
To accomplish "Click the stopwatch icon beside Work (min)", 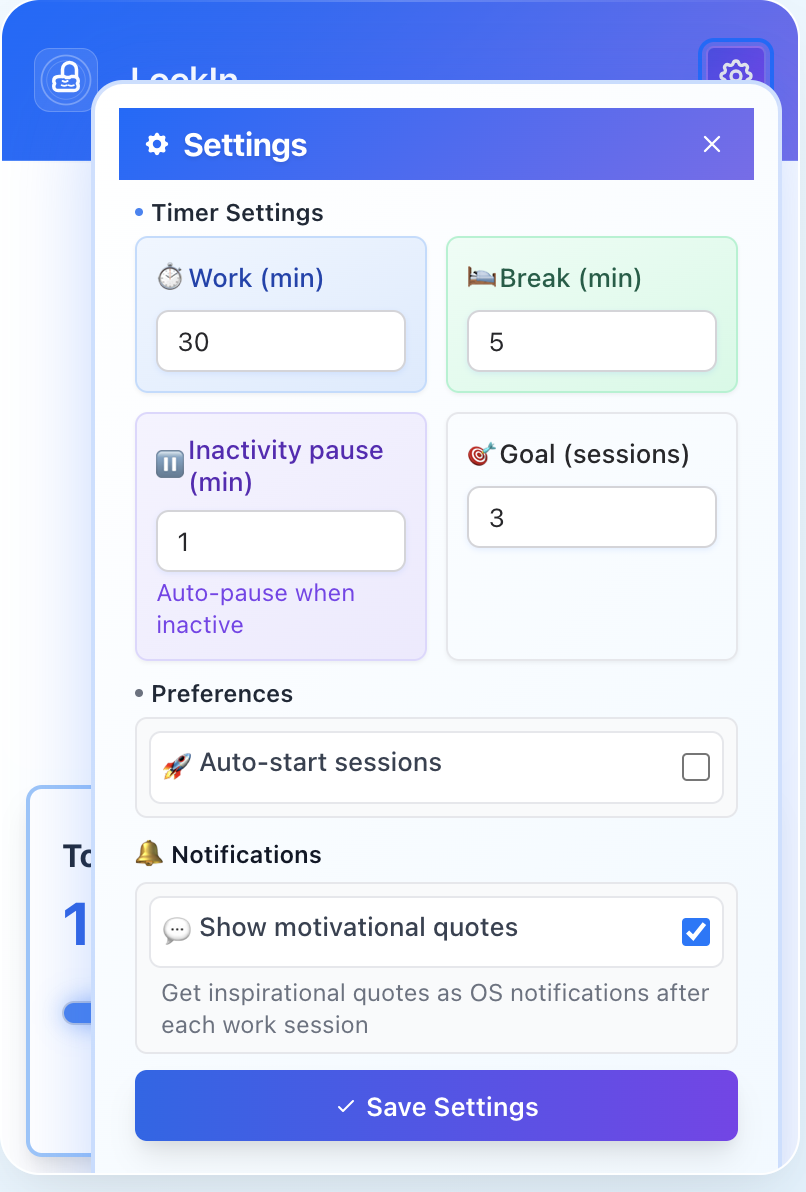I will click(170, 278).
